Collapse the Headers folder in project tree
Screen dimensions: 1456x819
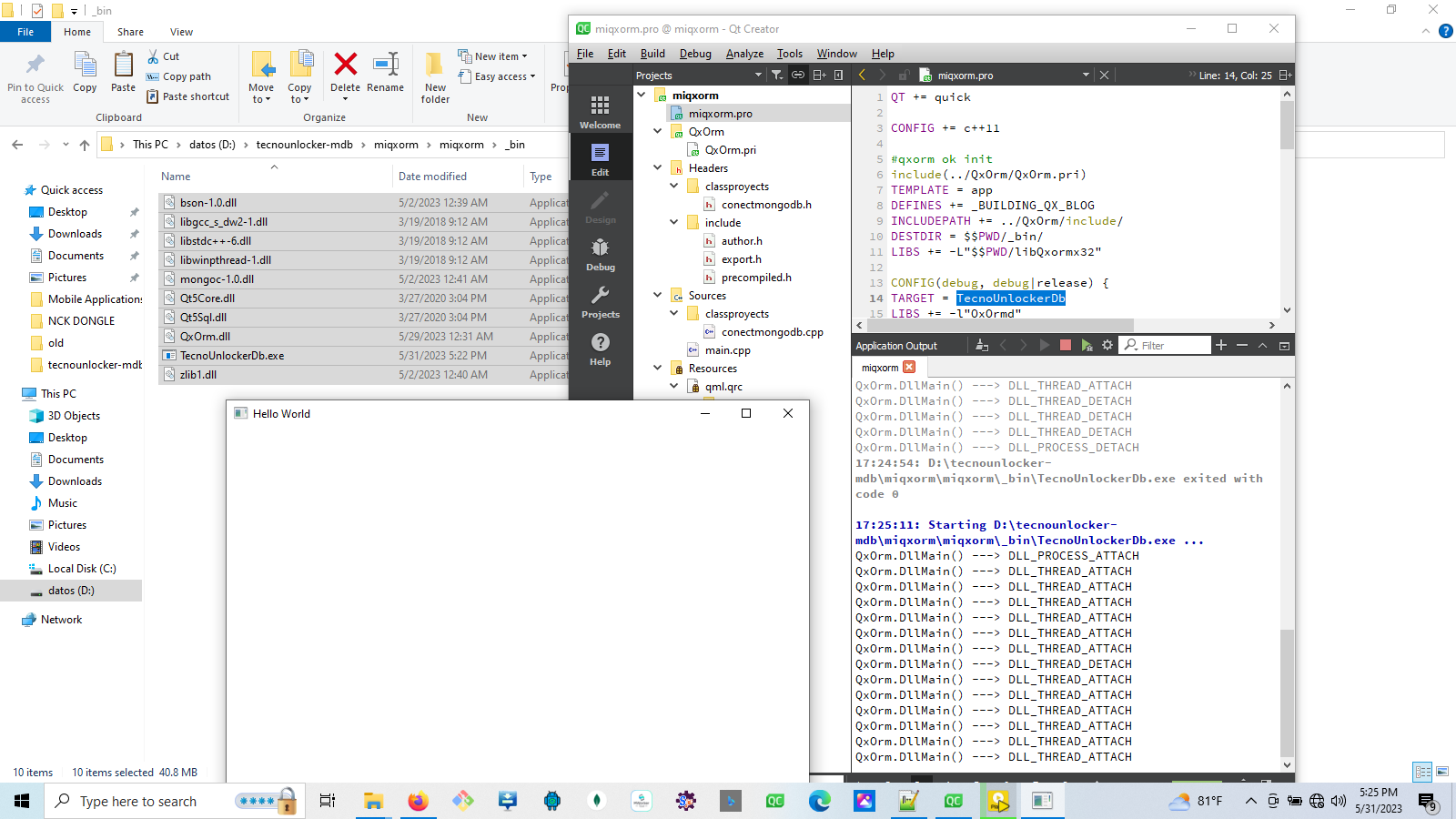(658, 168)
